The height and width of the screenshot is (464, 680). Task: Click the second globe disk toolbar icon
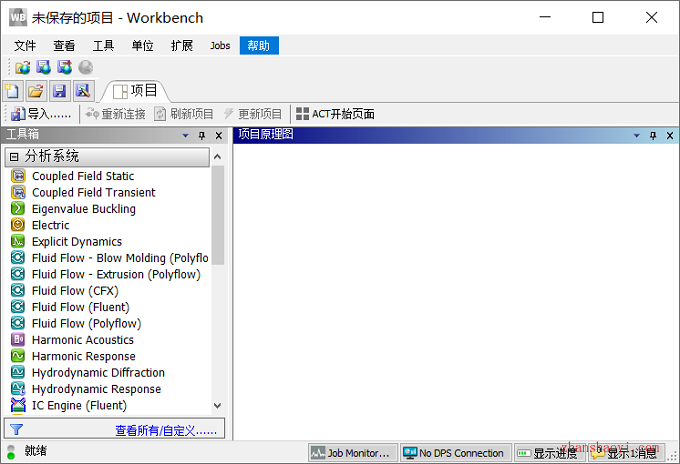tap(43, 68)
